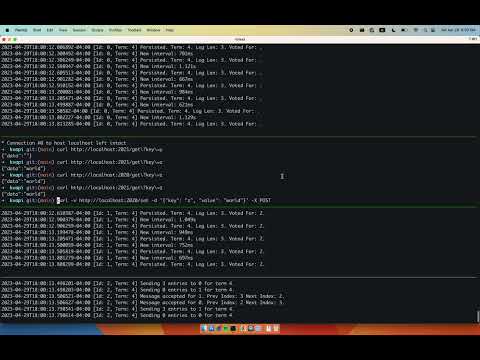Click the scrollbar in the bottom terminal pane
The width and height of the screenshot is (480, 360).
pyautogui.click(x=478, y=316)
